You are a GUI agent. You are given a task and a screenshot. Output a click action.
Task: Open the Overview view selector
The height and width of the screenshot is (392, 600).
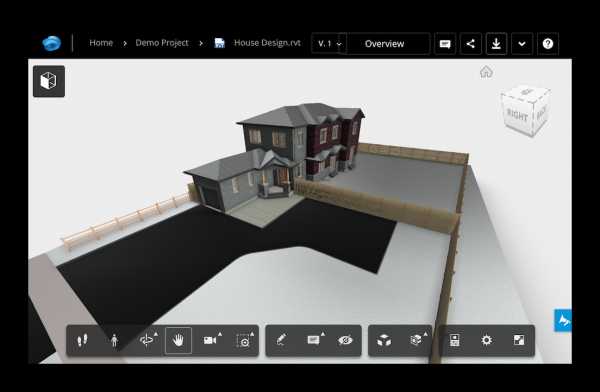(385, 44)
